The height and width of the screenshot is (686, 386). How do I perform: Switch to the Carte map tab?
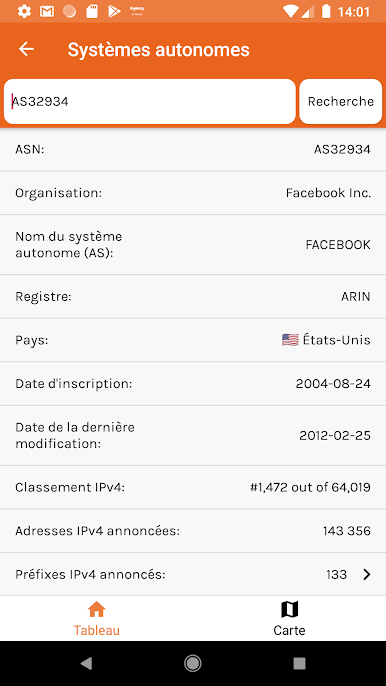[x=289, y=619]
